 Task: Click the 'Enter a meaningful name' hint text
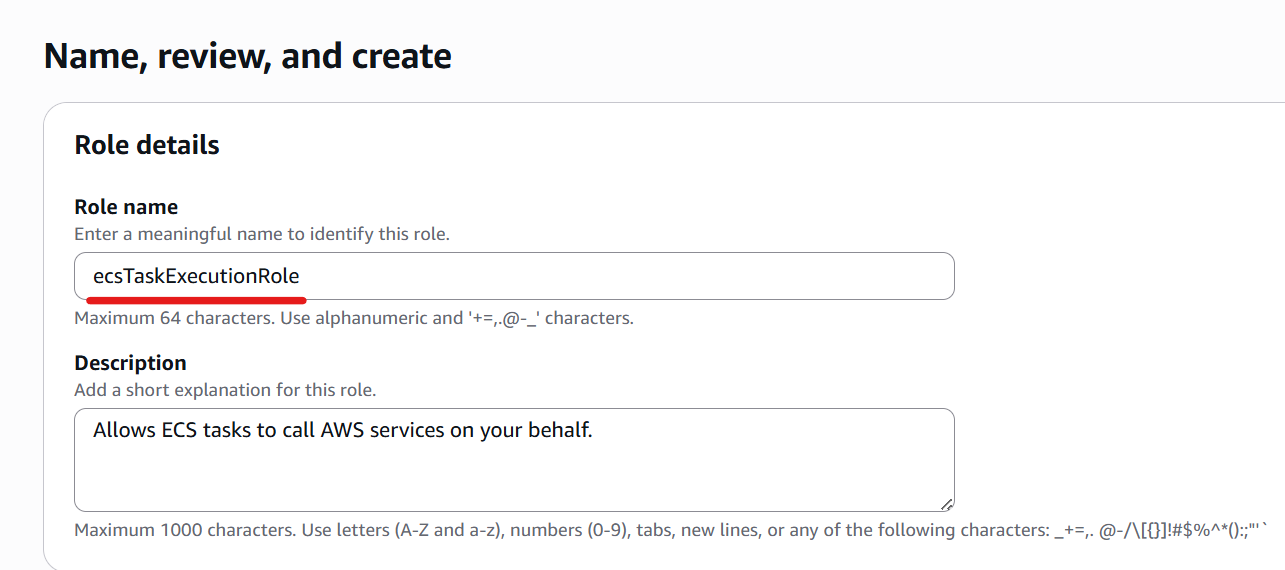(262, 235)
